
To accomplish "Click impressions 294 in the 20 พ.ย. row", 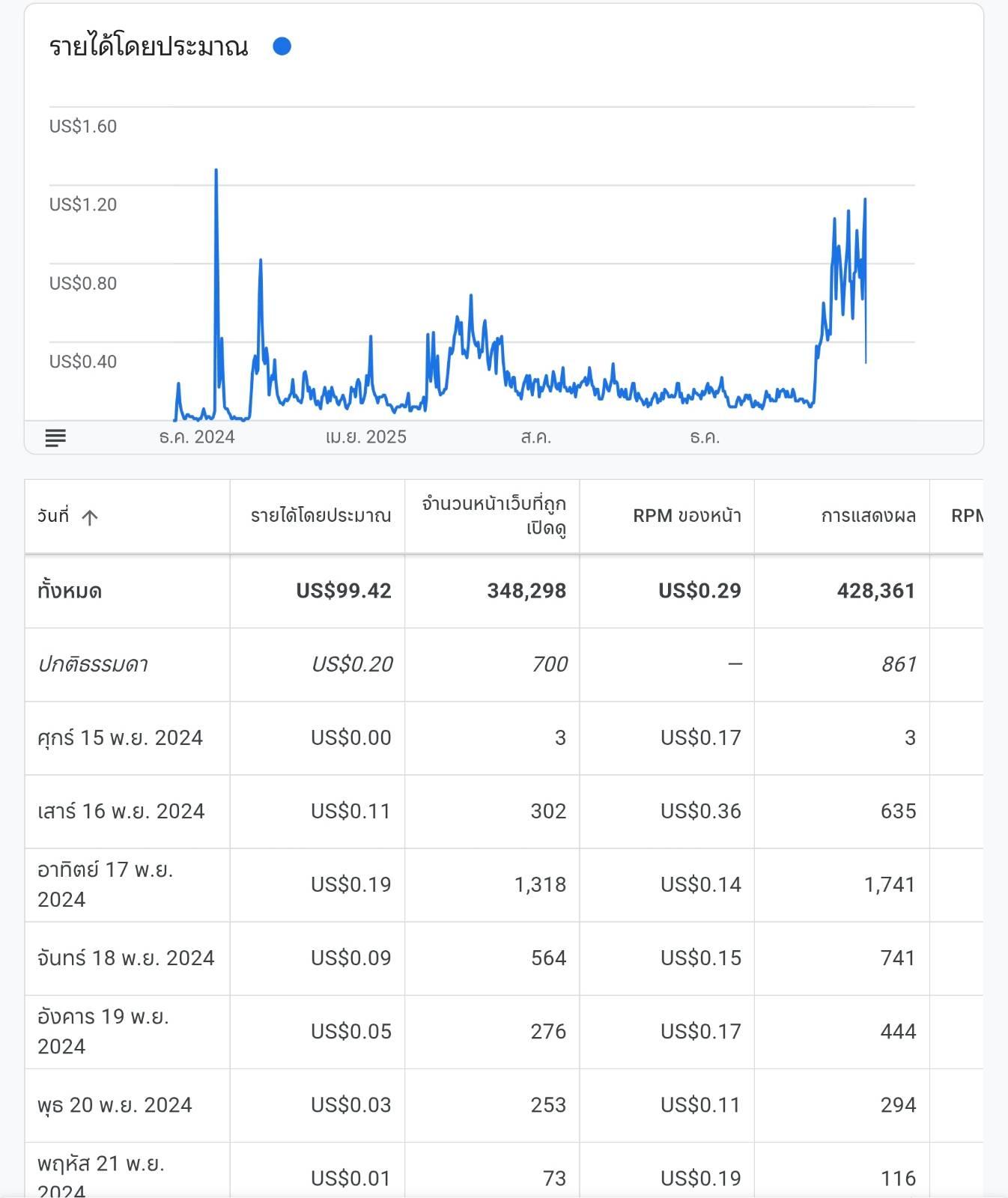I will click(898, 1104).
